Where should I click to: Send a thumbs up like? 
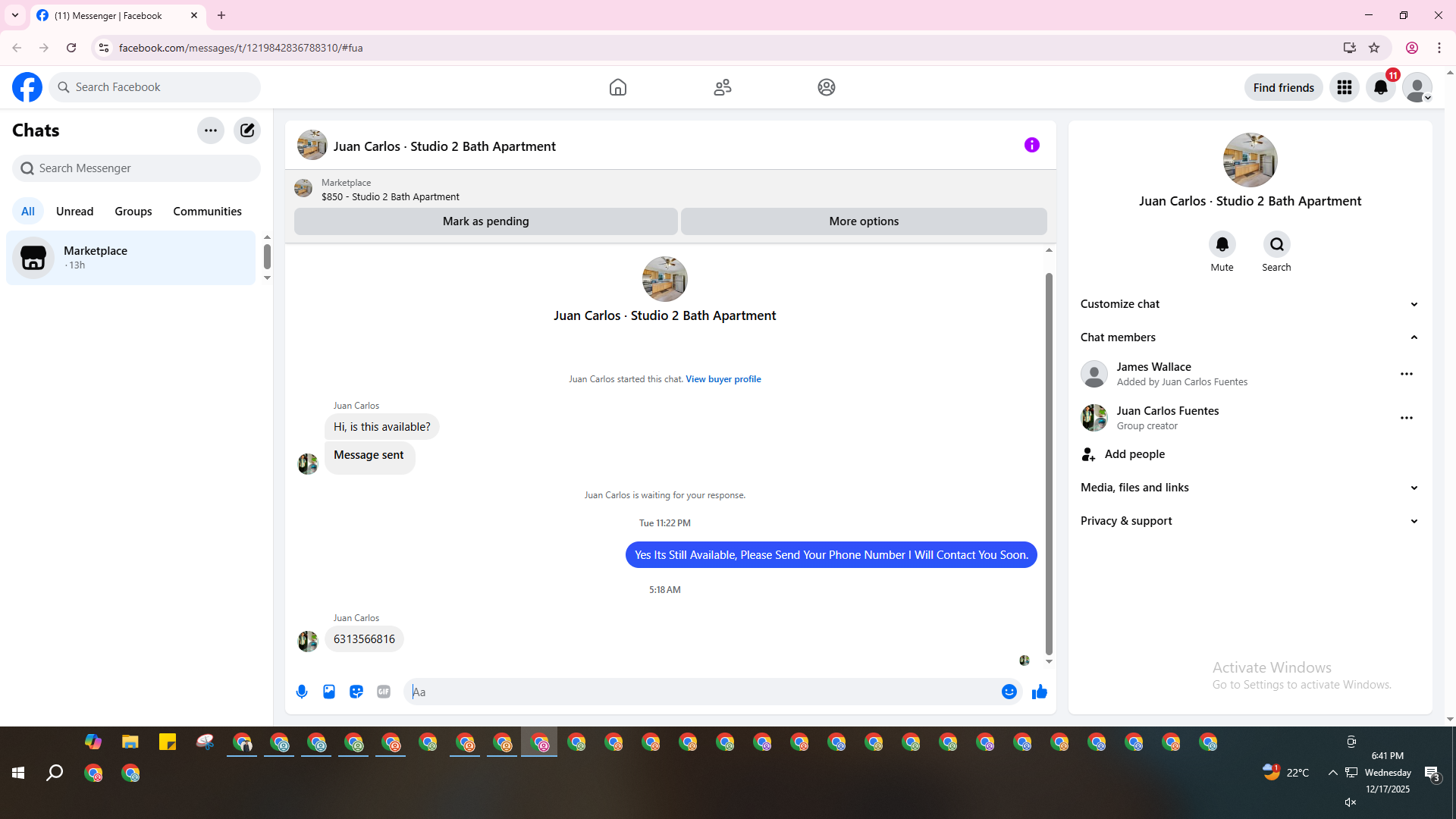click(1039, 692)
